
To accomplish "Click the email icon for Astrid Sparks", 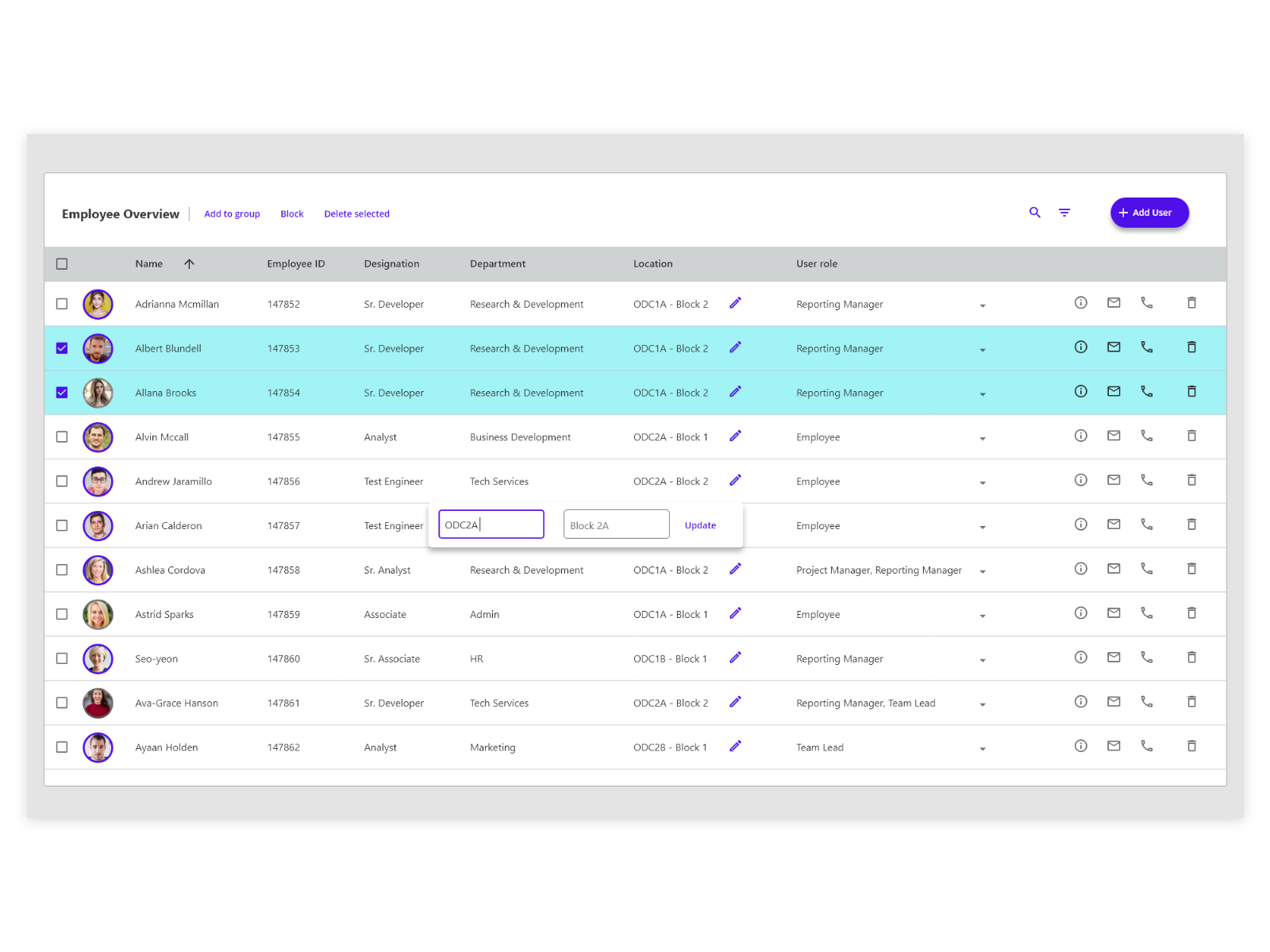I will click(1113, 612).
